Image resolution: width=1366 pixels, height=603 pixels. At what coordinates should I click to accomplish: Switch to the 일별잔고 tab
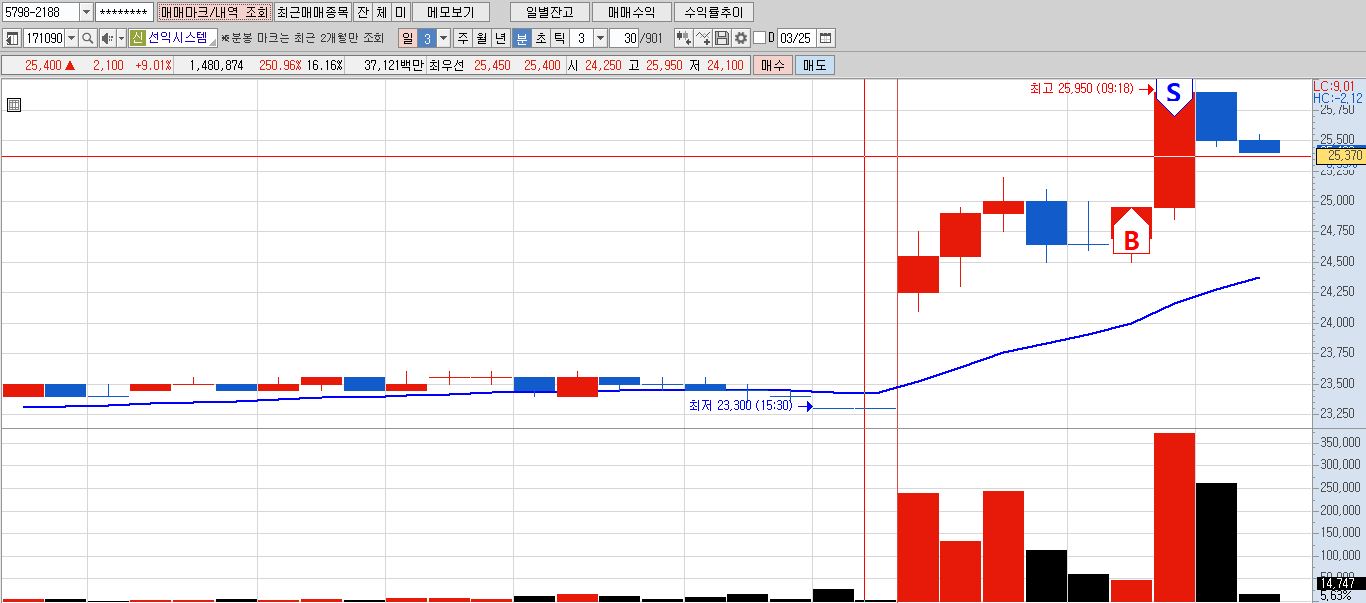pyautogui.click(x=549, y=12)
